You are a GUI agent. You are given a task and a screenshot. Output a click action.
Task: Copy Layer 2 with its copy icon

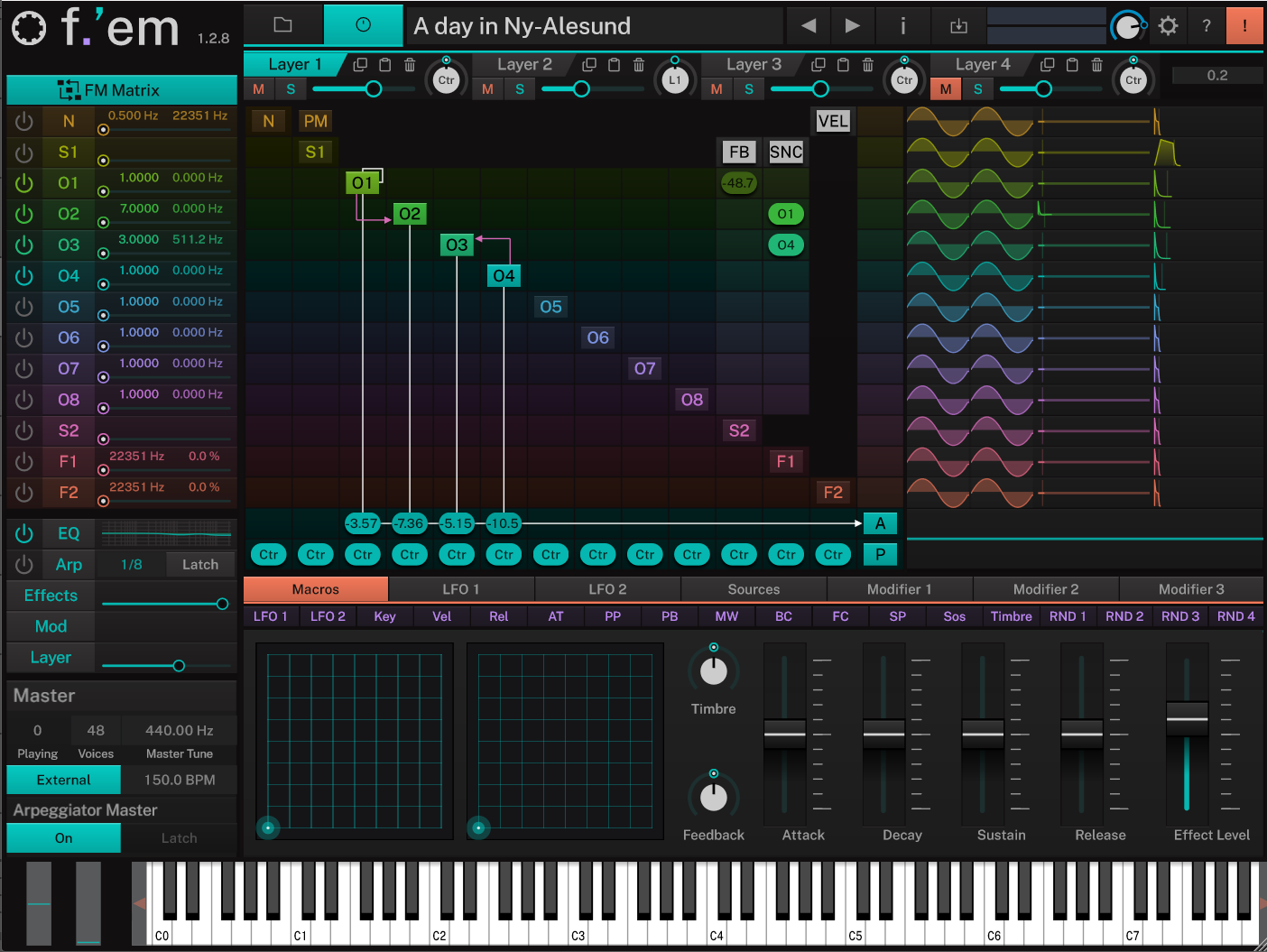[x=589, y=64]
